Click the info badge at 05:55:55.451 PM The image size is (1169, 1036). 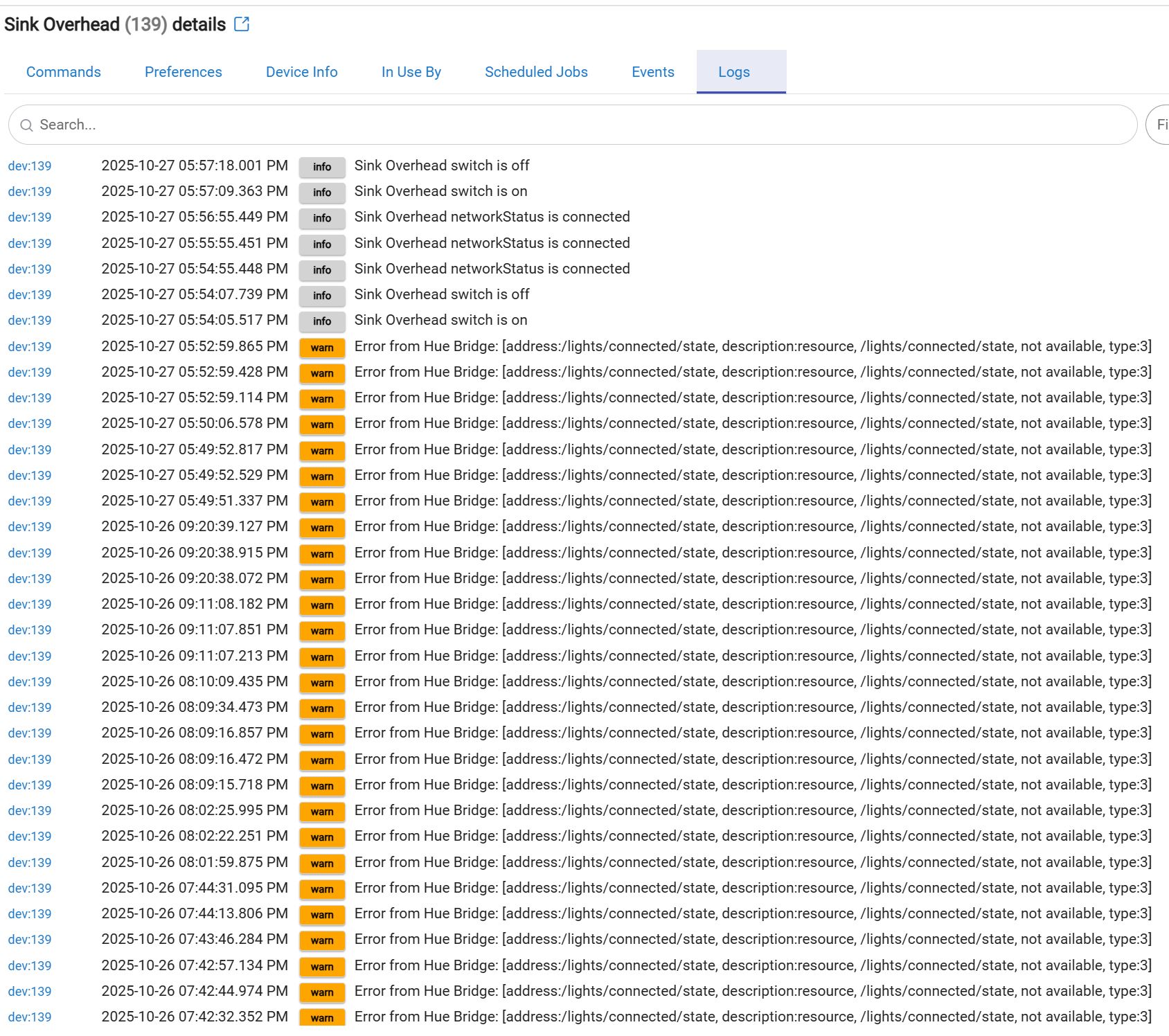coord(322,244)
